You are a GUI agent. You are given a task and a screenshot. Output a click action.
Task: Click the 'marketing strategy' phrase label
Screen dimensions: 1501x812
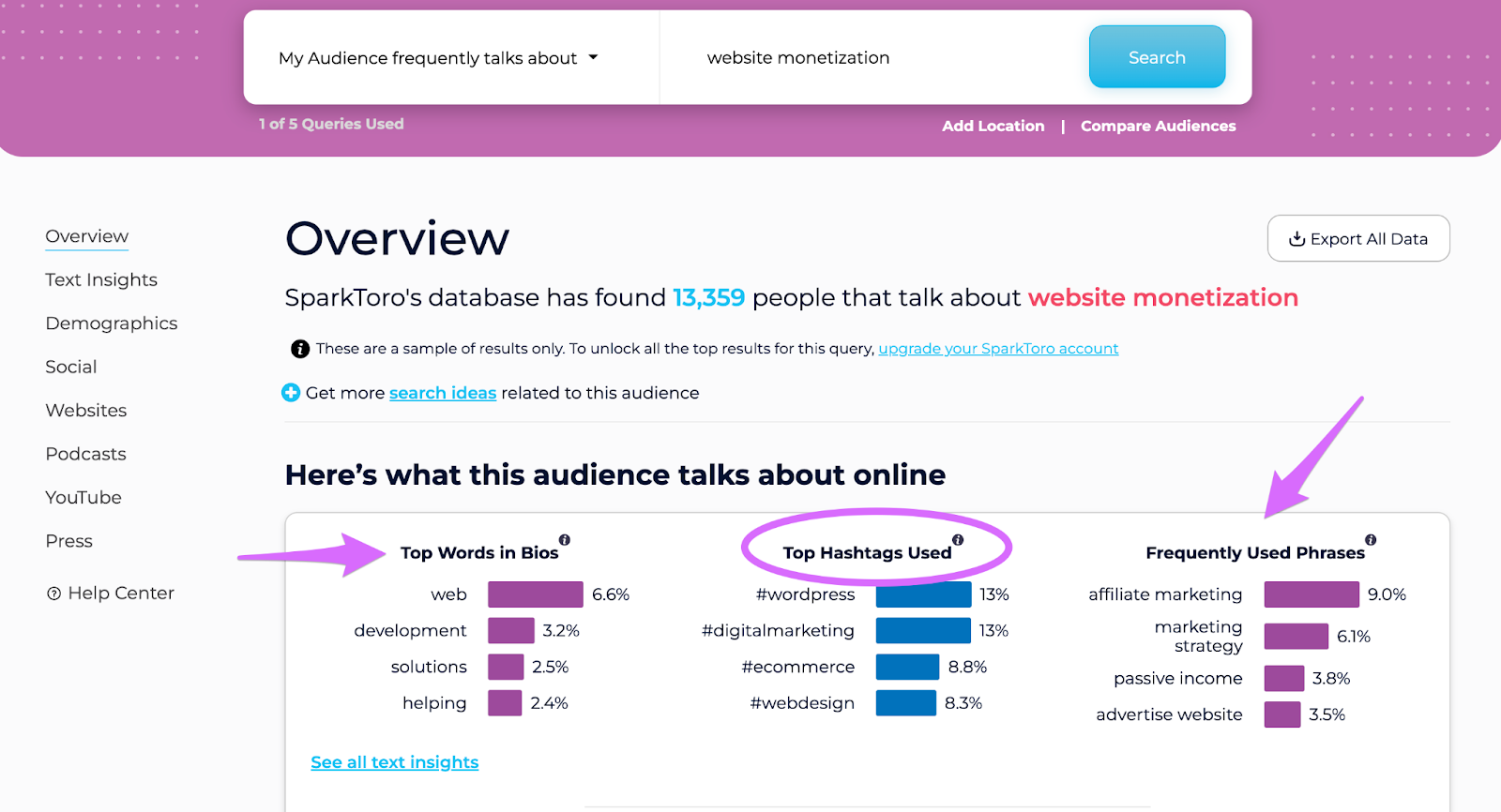(1199, 636)
